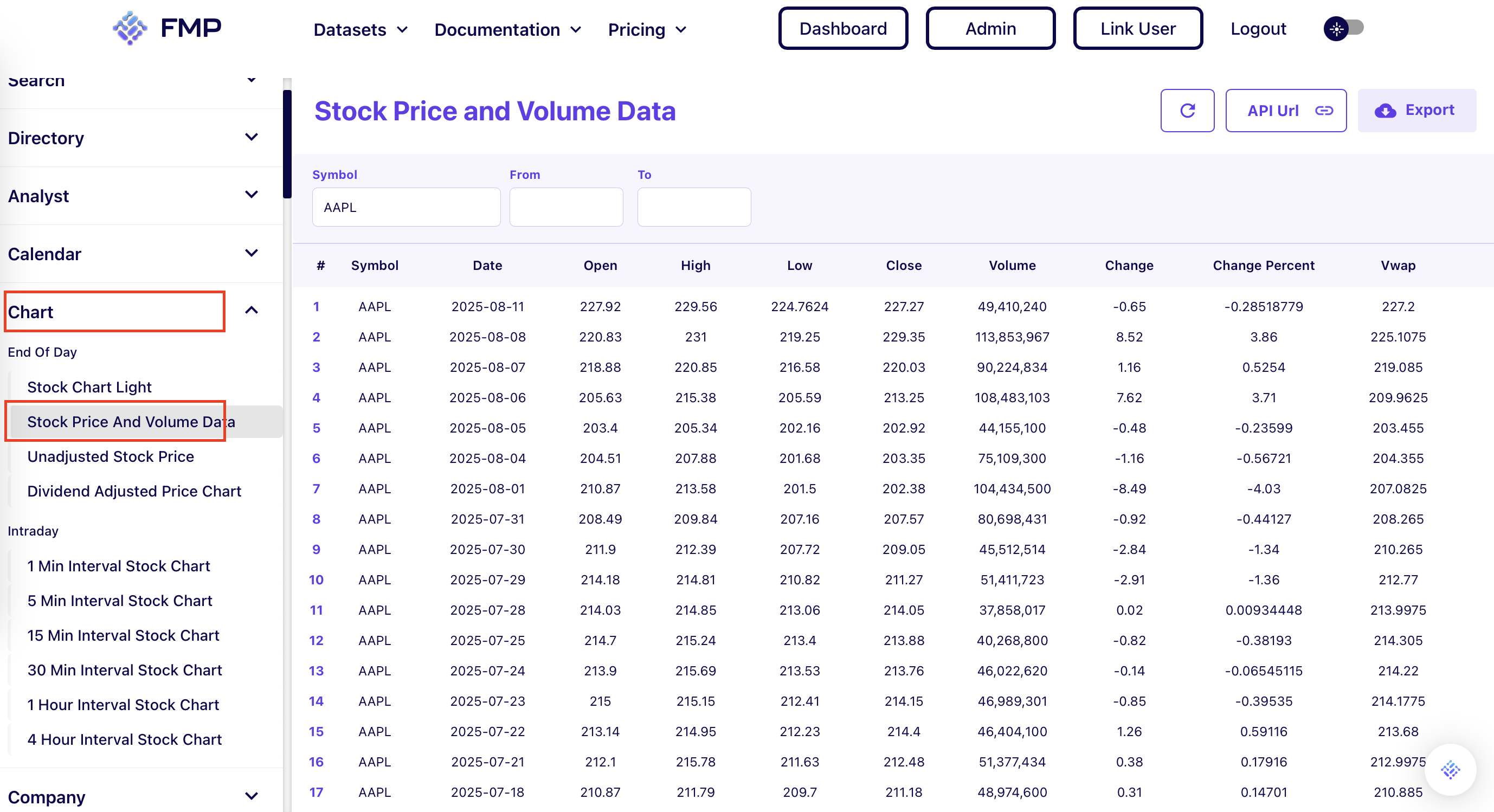Click change value -8.49
This screenshot has width=1494, height=812.
[x=1129, y=488]
